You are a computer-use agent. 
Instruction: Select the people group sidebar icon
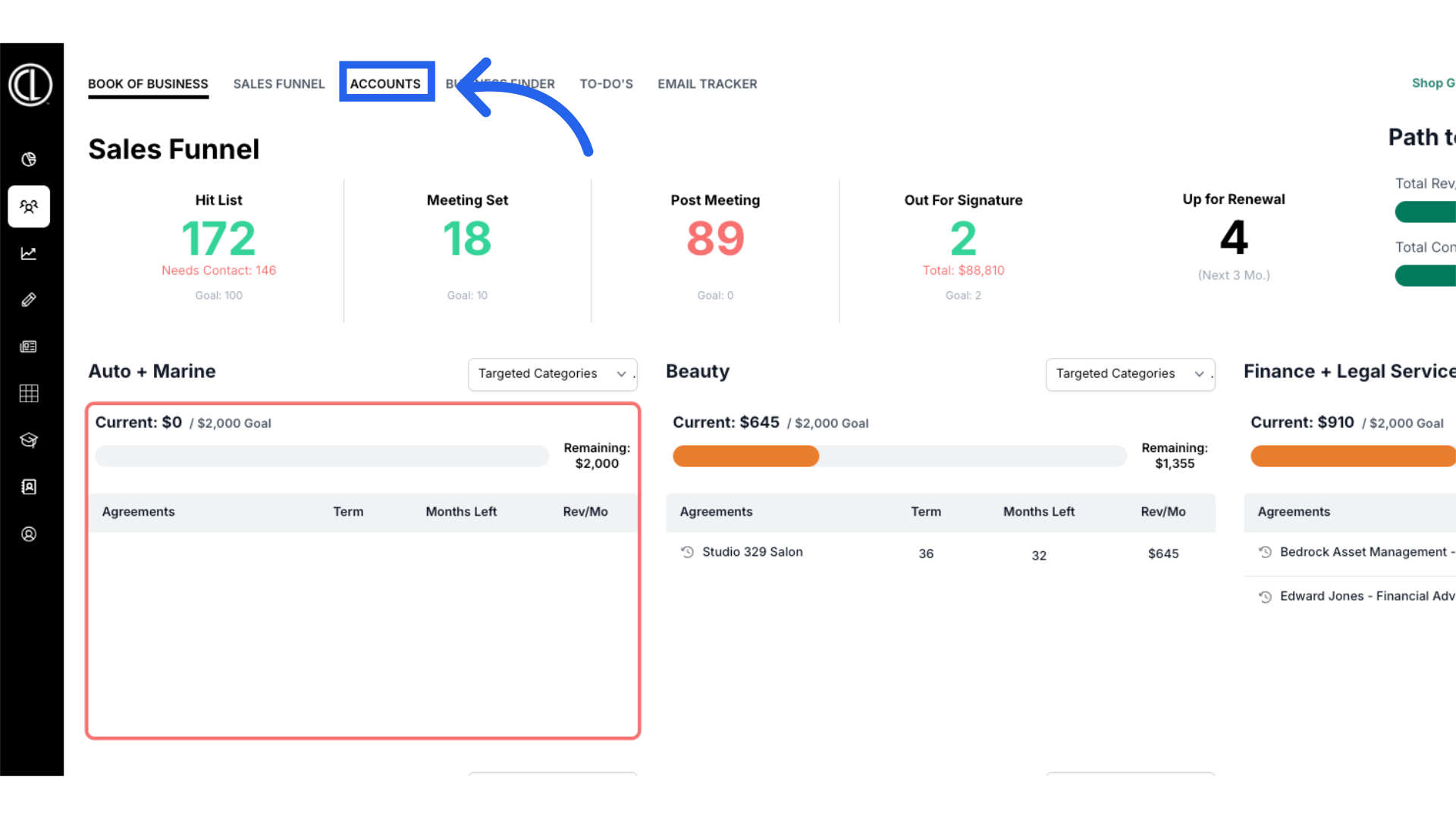[x=29, y=206]
